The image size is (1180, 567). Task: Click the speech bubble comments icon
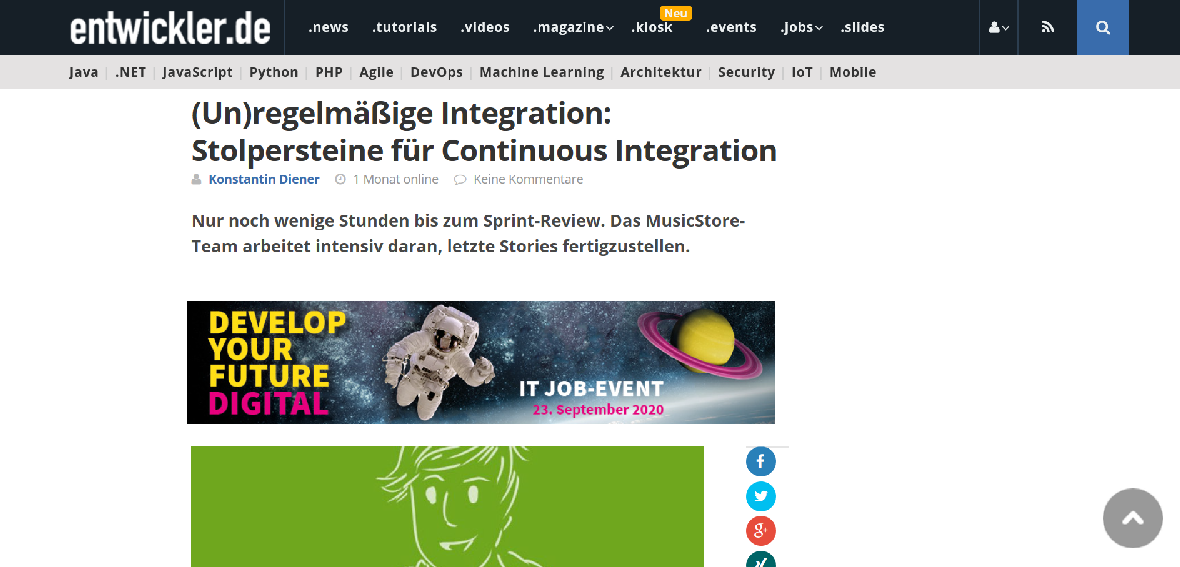(x=460, y=179)
